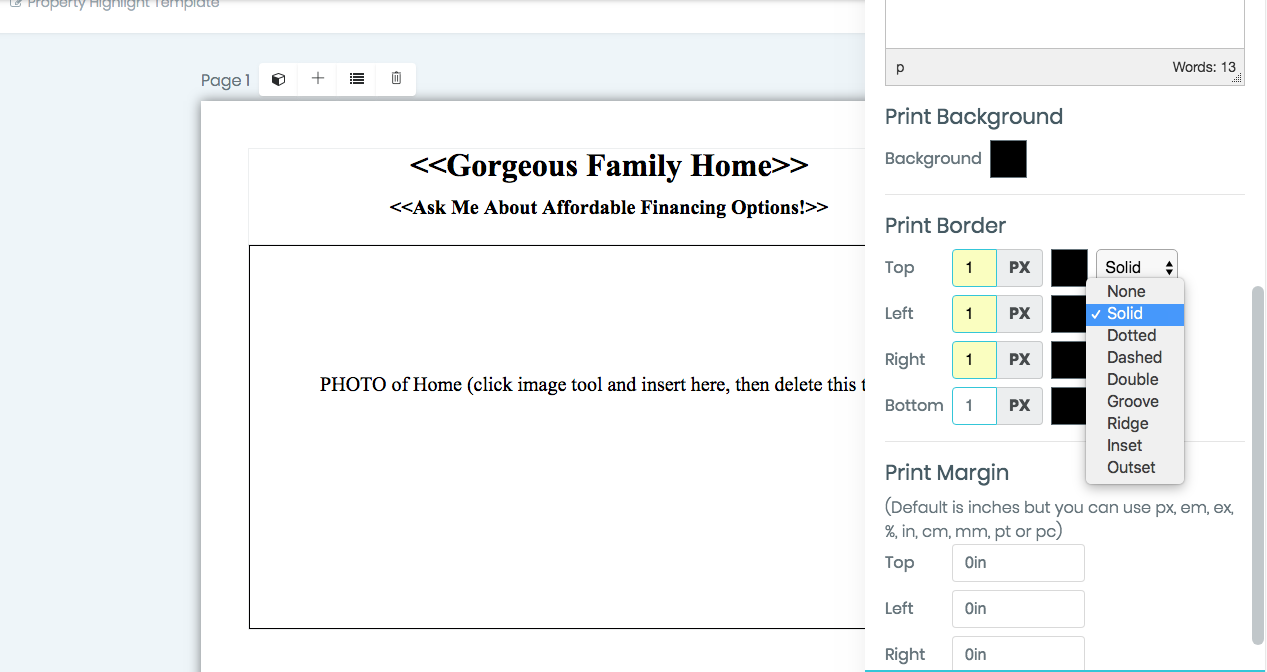Click the plus icon in page toolbar

pos(318,79)
